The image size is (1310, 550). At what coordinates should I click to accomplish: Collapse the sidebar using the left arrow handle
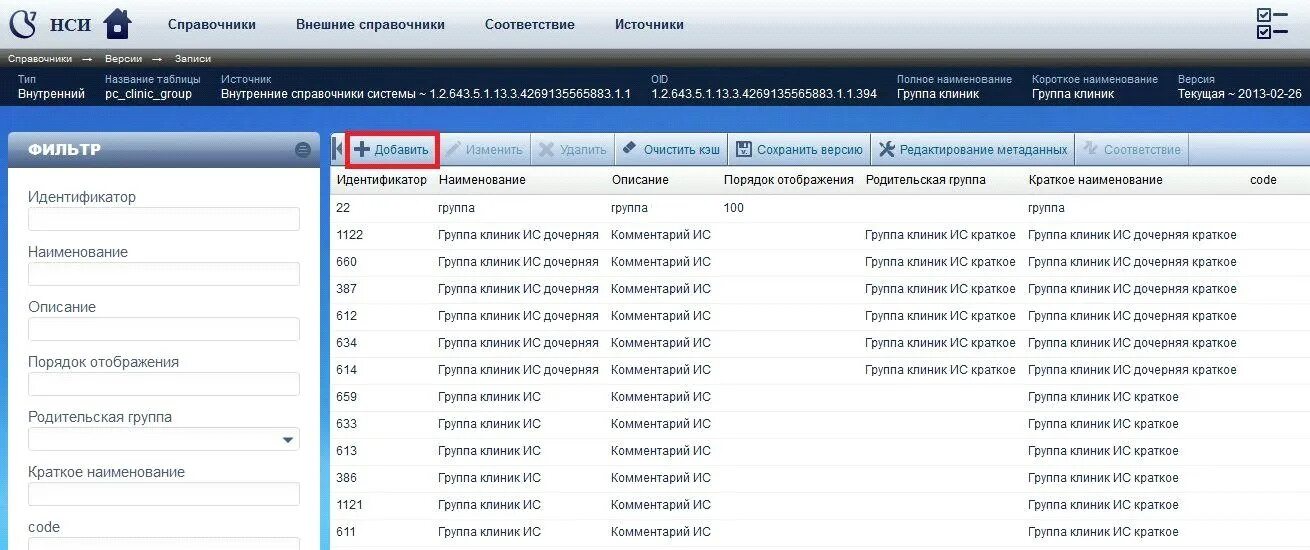338,150
